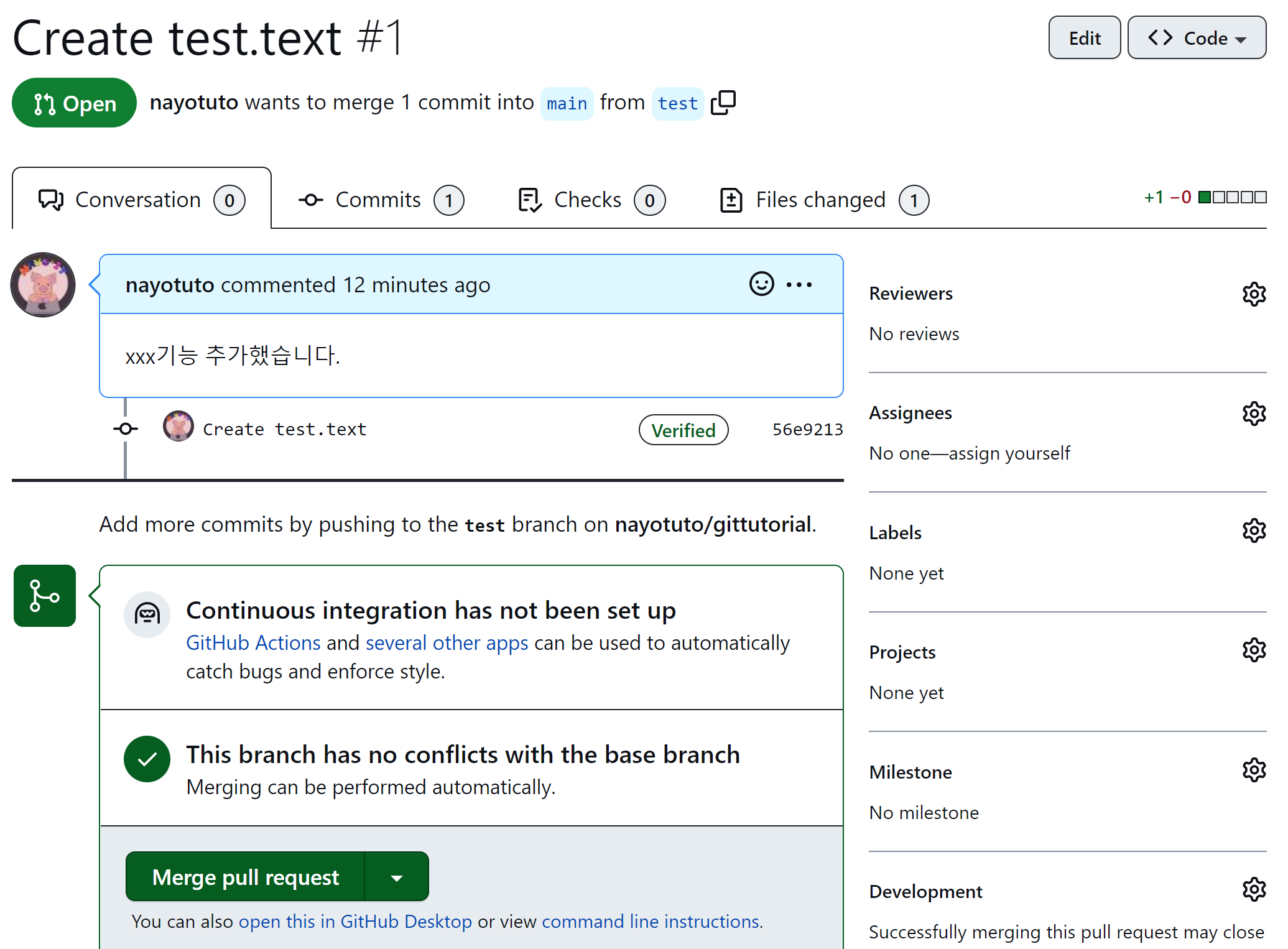The width and height of the screenshot is (1288, 949).
Task: Open Assignees gear settings
Action: [1254, 414]
